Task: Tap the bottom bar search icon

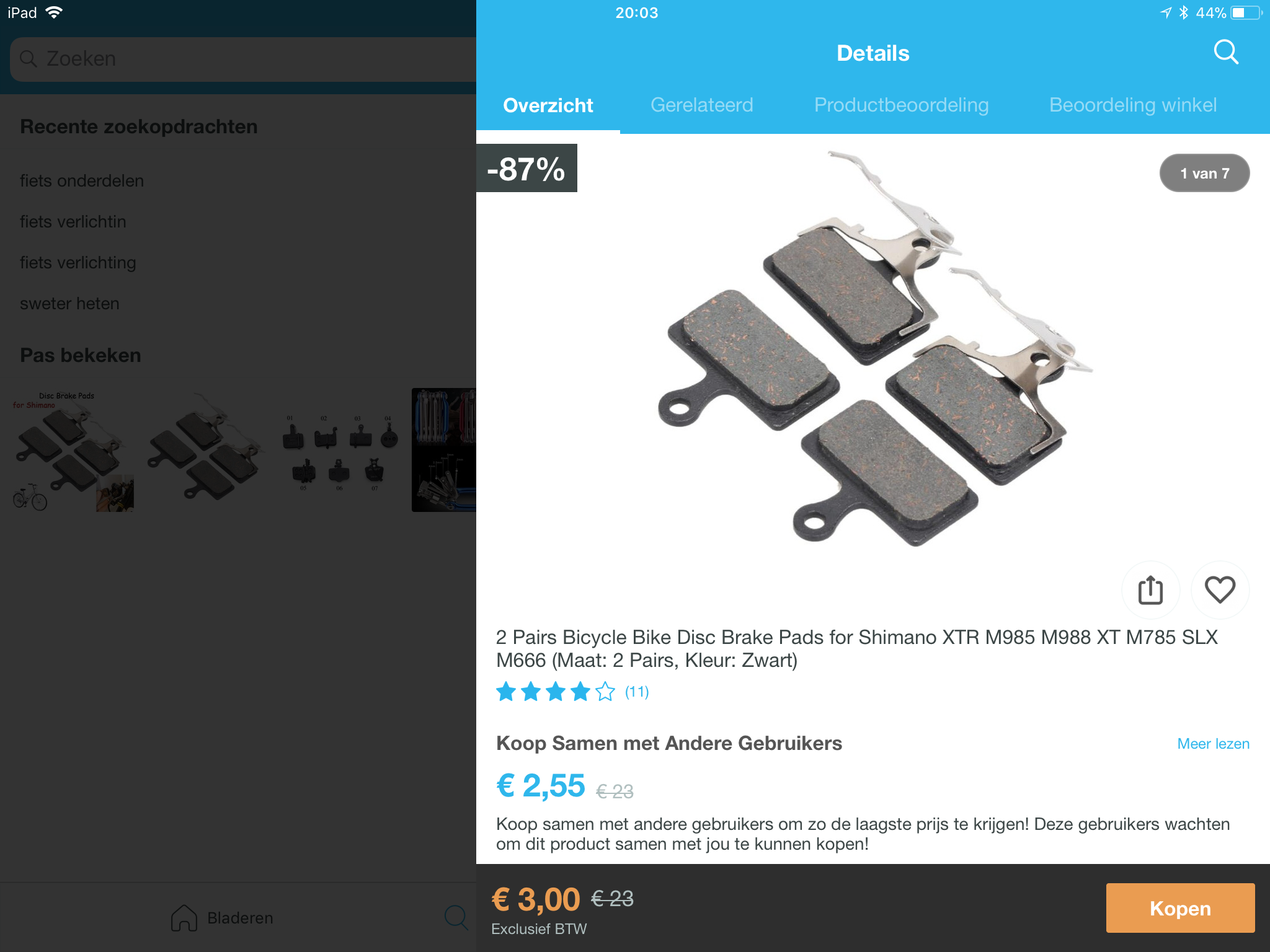Action: coord(456,917)
